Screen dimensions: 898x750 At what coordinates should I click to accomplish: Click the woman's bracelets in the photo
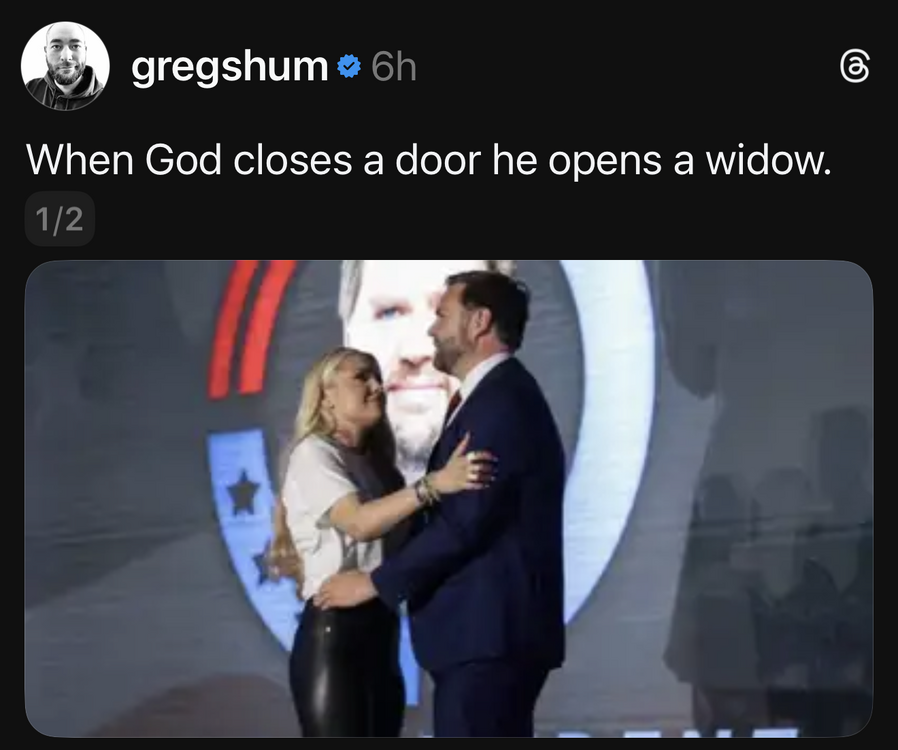(427, 491)
